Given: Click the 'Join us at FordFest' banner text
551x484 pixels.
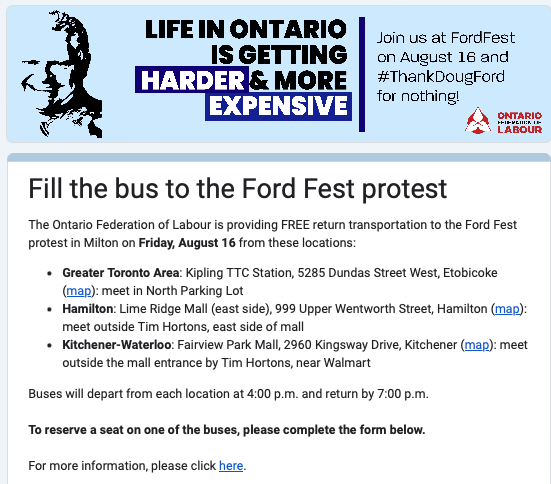Looking at the screenshot, I should click(x=446, y=38).
